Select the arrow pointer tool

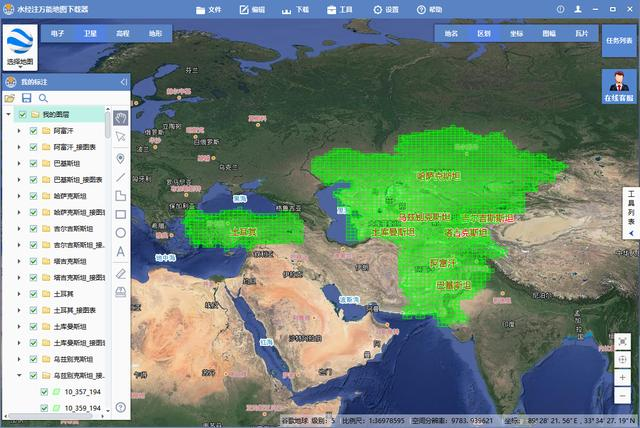[x=120, y=136]
